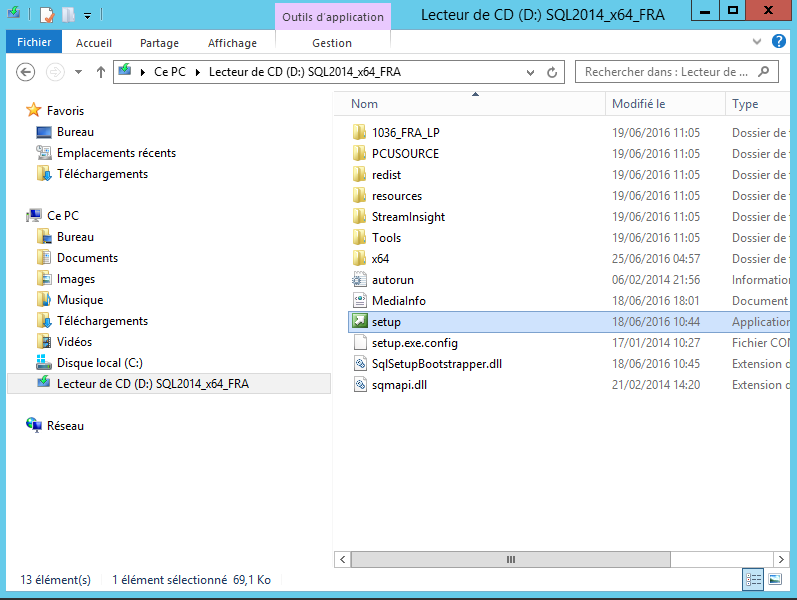
Task: Click the search magnifier icon
Action: 763,72
